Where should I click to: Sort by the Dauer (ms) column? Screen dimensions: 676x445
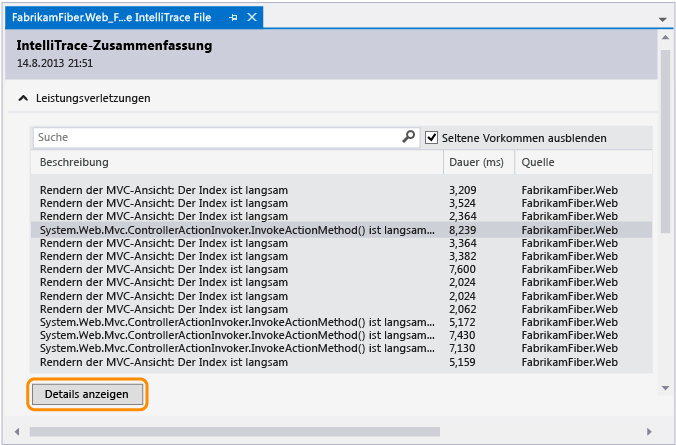click(x=479, y=162)
